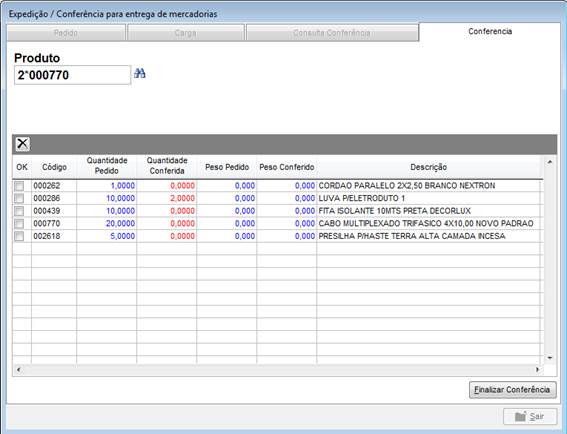
Task: Open the Consulta Conferência tab
Action: pyautogui.click(x=332, y=33)
